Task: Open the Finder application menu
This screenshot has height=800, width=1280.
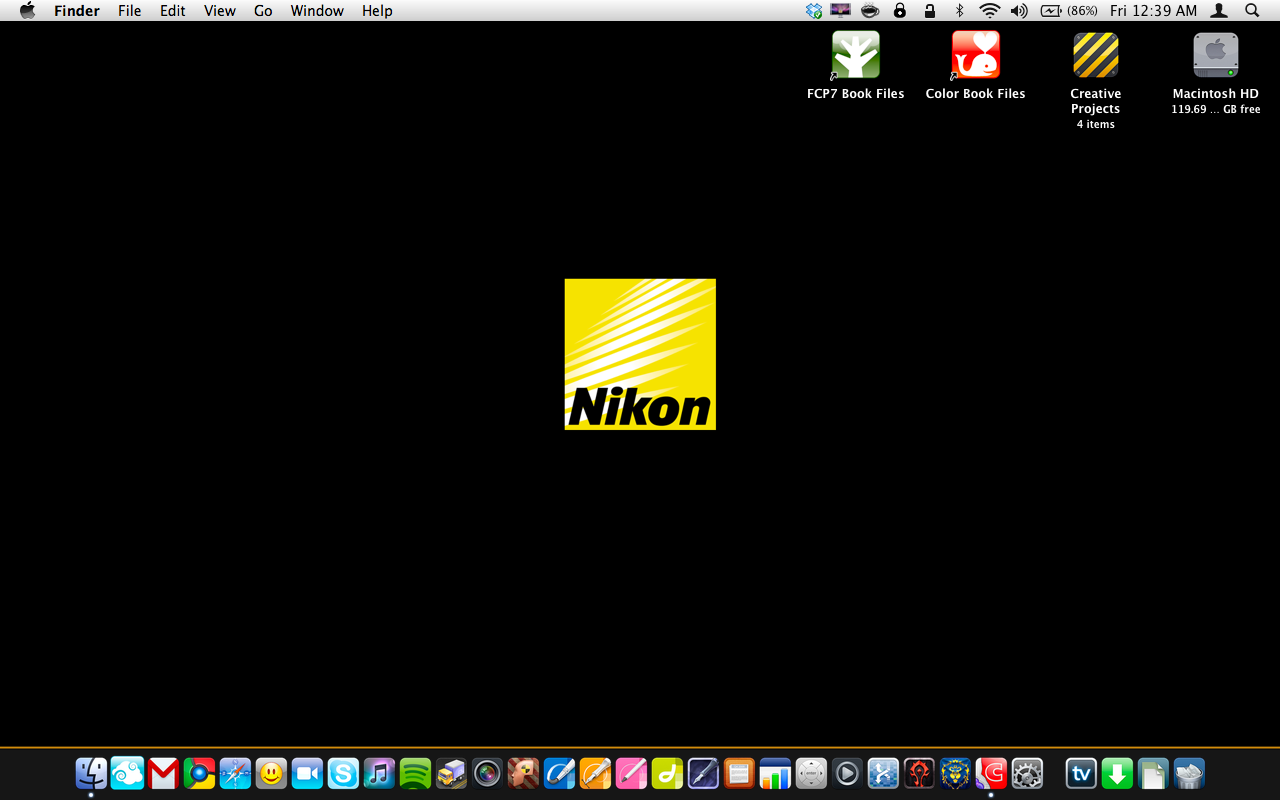Action: coord(77,10)
